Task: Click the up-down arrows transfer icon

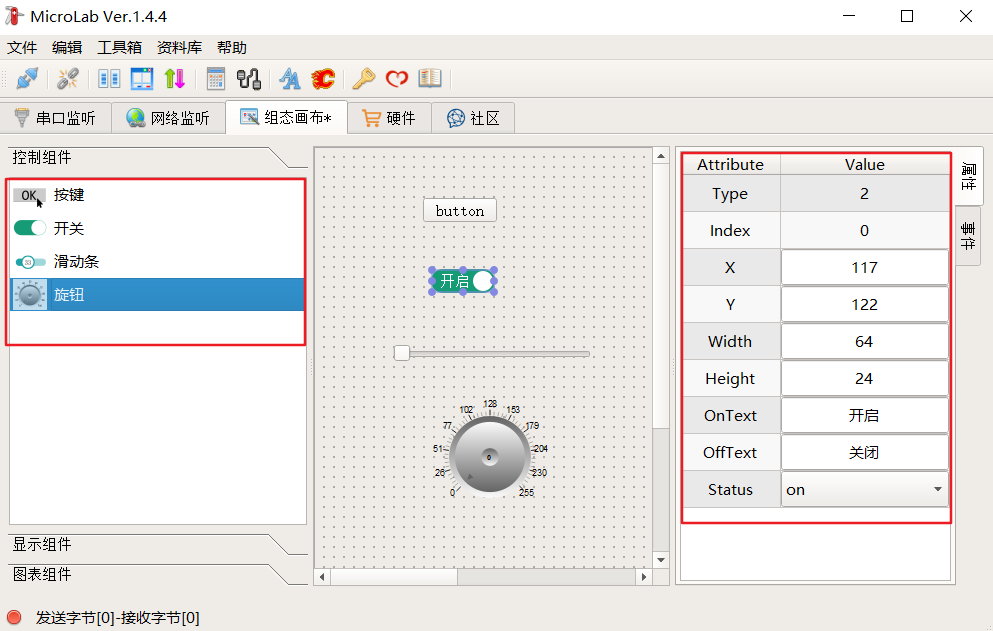Action: [173, 78]
